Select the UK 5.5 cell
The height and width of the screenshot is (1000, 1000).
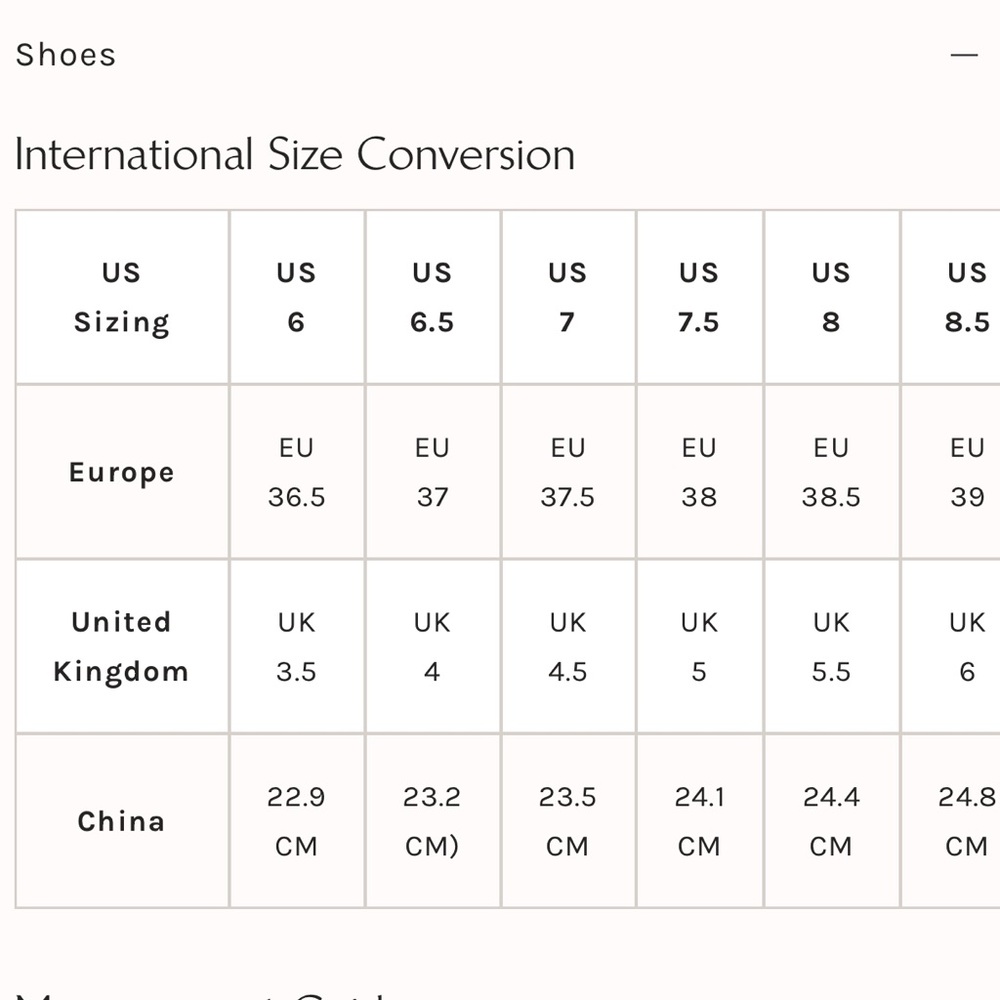coord(831,646)
